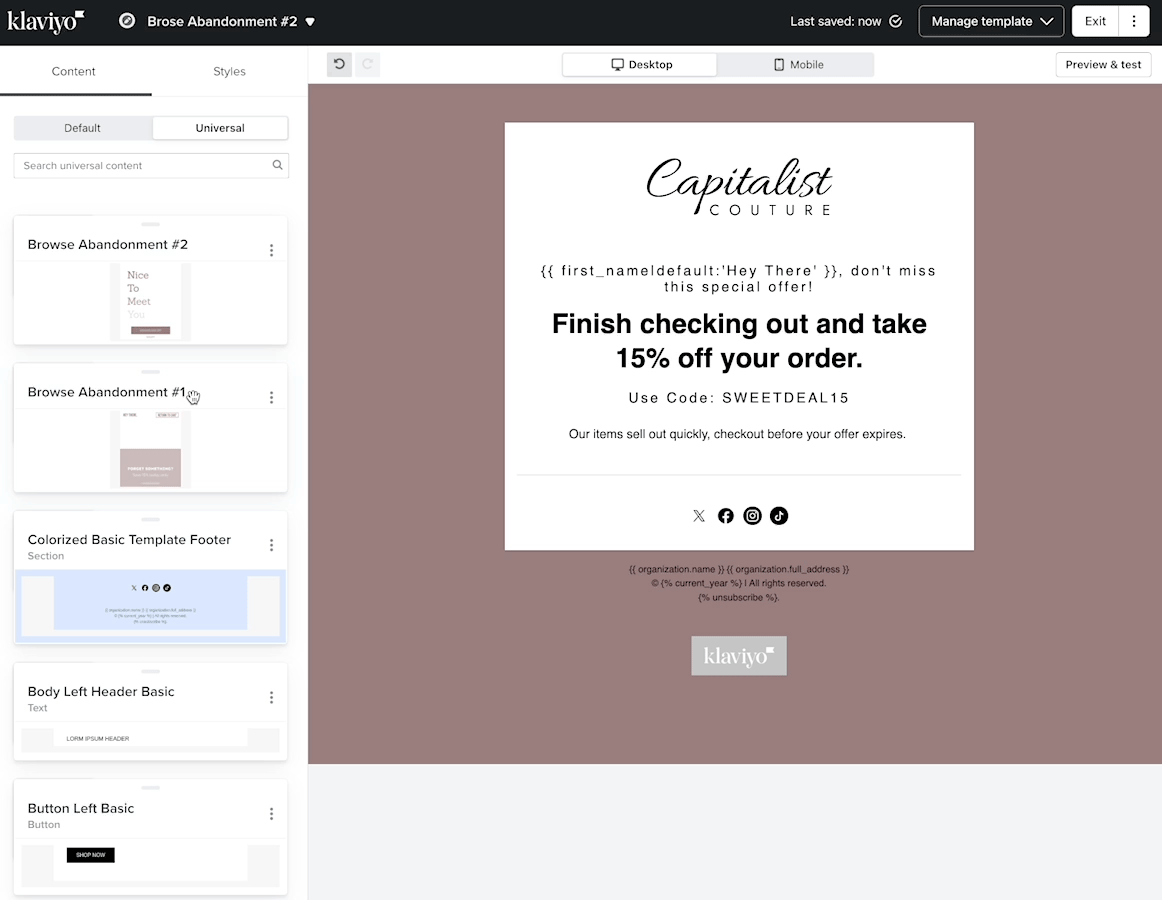Switch to Desktop preview mode

click(640, 64)
